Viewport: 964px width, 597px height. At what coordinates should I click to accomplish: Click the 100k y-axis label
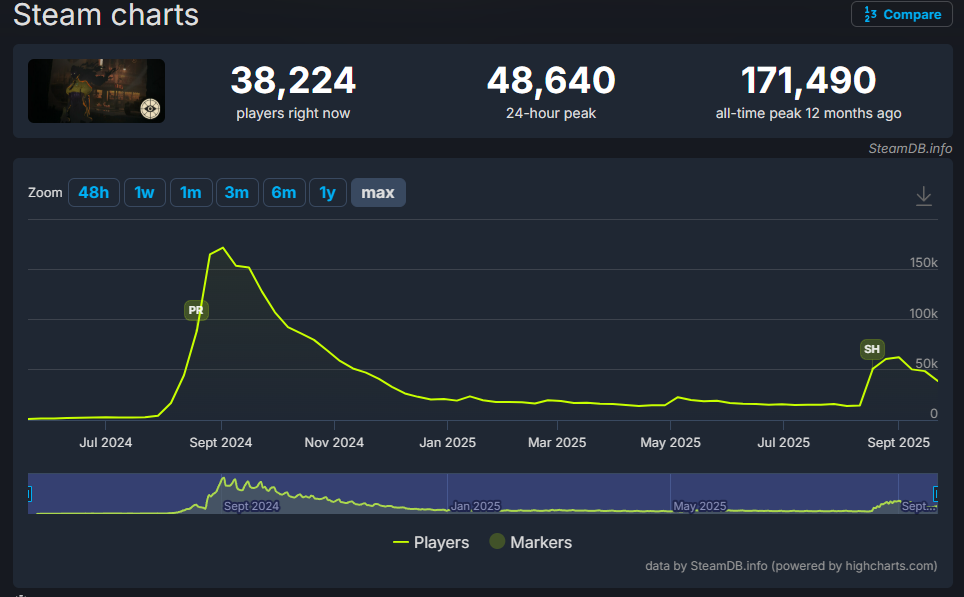(x=923, y=314)
